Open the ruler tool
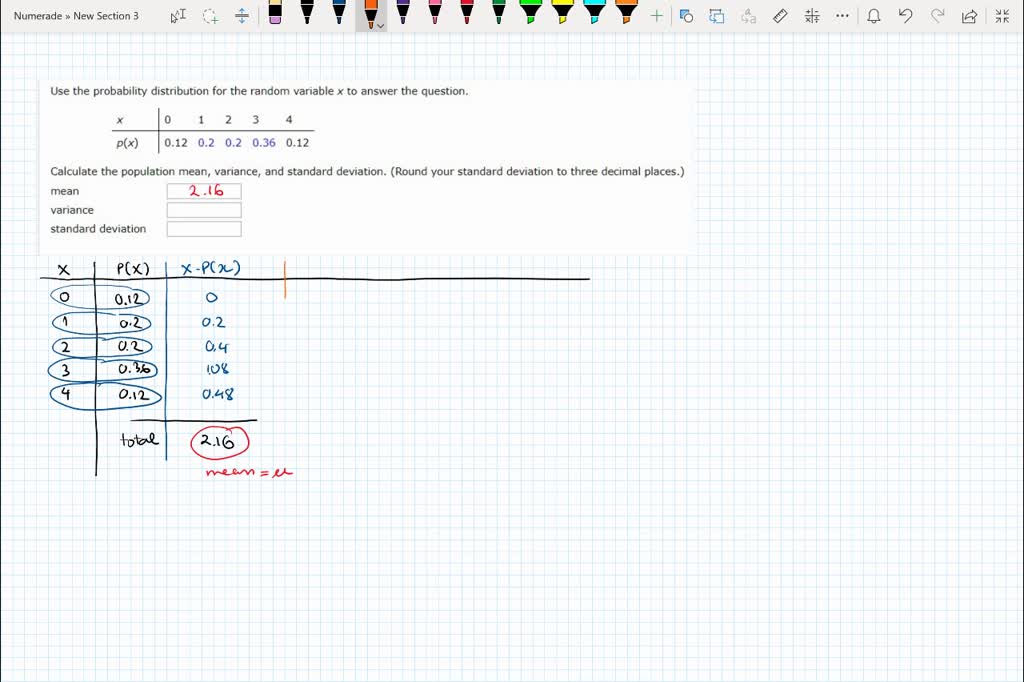 (x=779, y=15)
